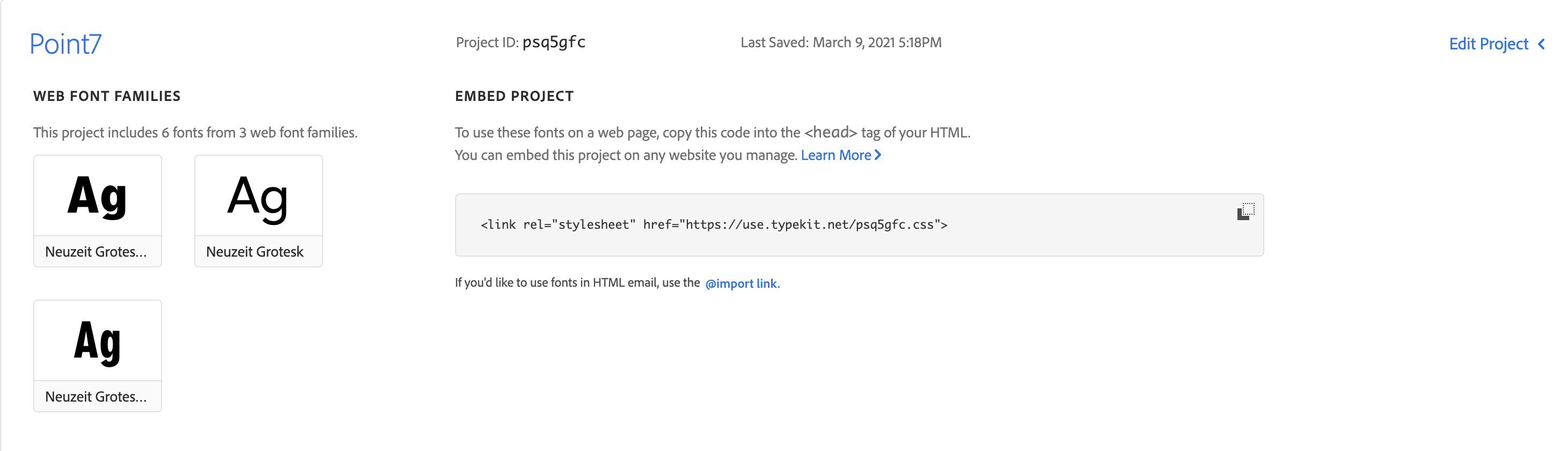This screenshot has height=451, width=1568.
Task: Click the Embed Project heading
Action: tap(514, 96)
